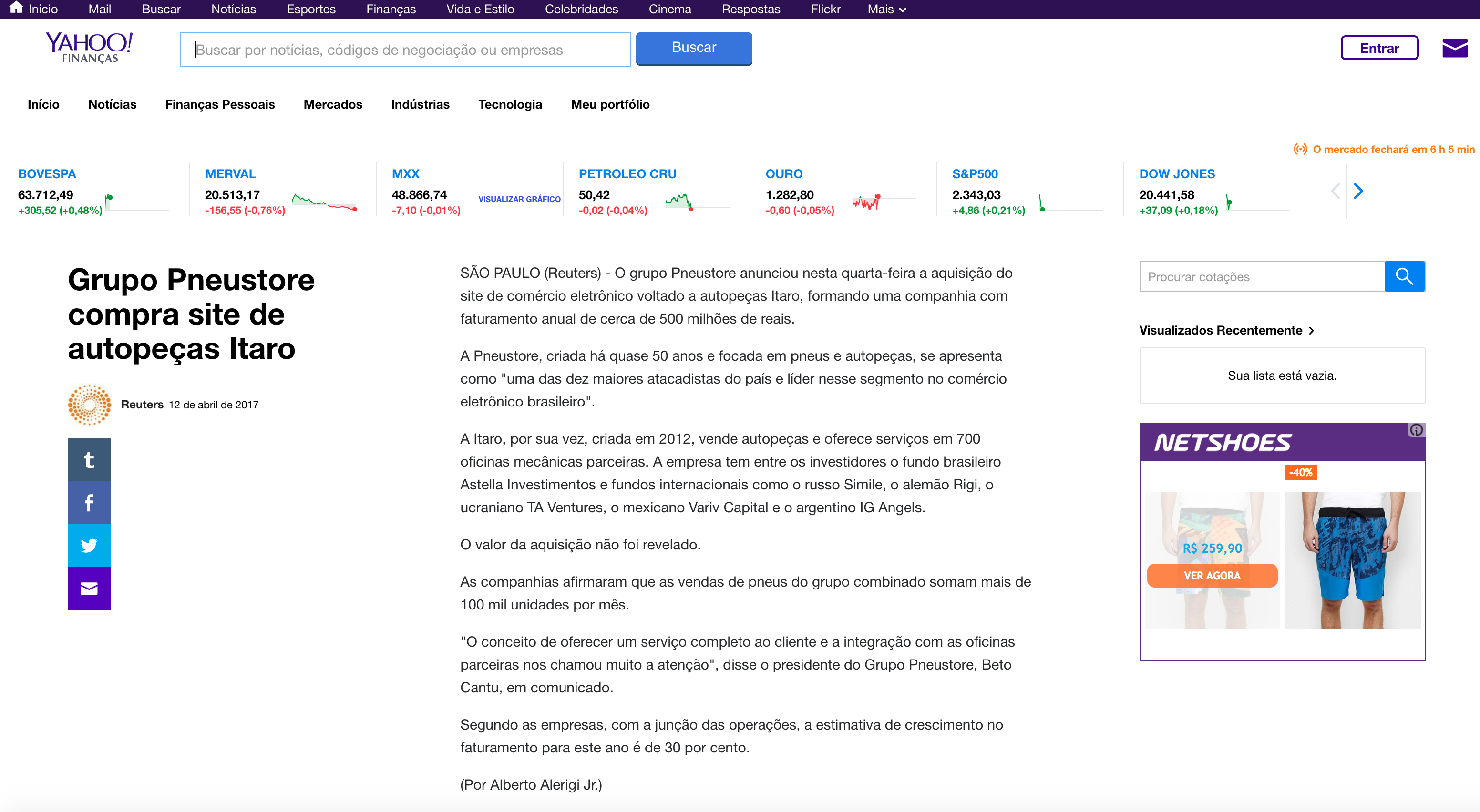The width and height of the screenshot is (1480, 812).
Task: Focus the Procurar cotações input field
Action: point(1262,276)
